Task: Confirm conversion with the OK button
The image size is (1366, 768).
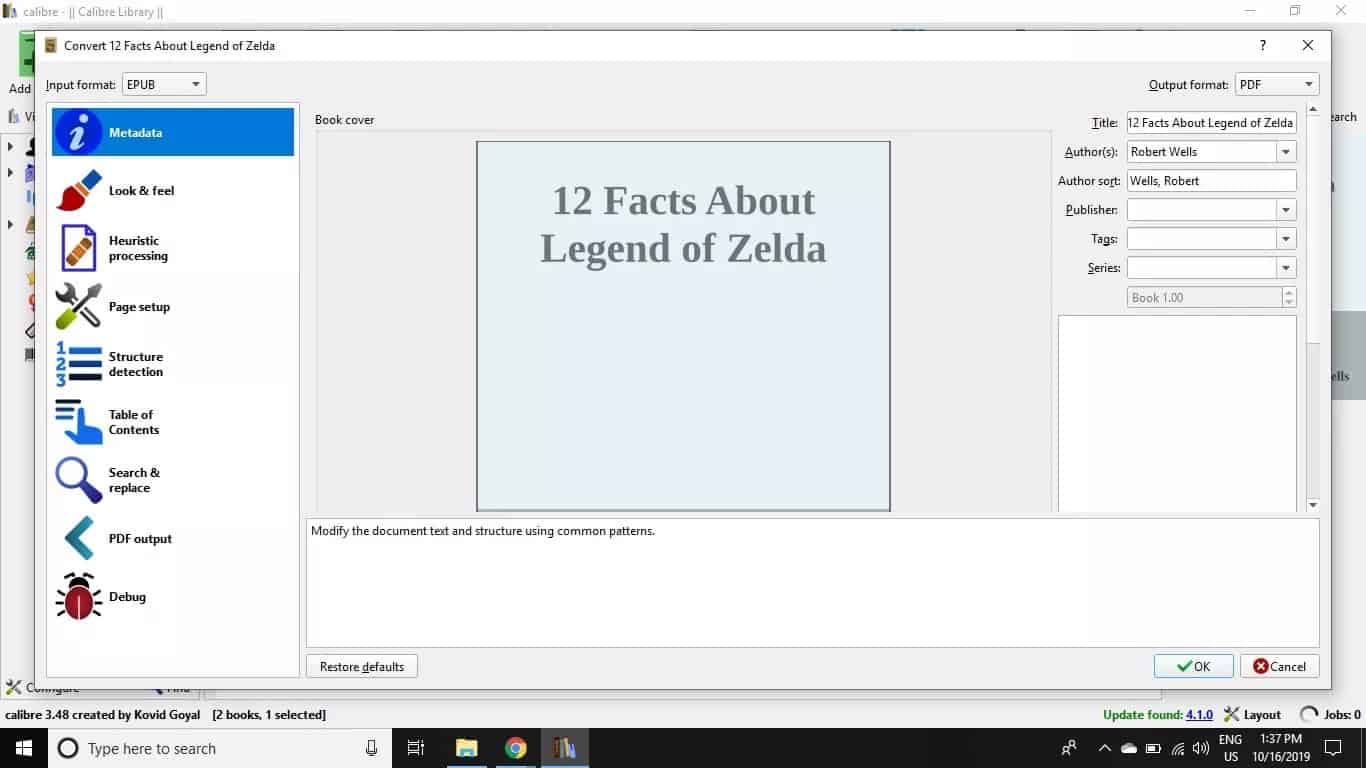Action: click(1193, 666)
